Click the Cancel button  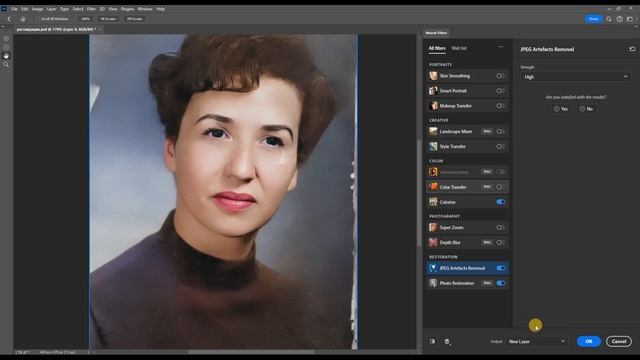click(619, 341)
